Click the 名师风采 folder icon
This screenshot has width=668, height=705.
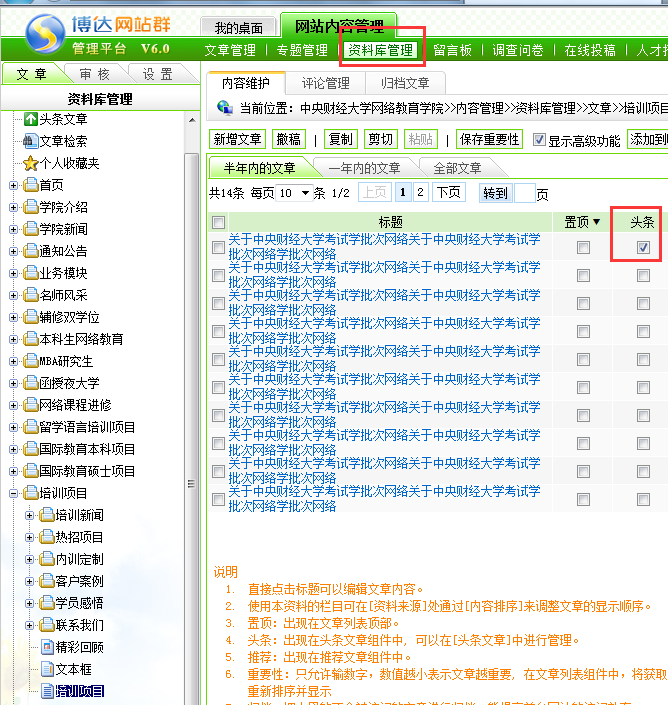click(x=31, y=295)
